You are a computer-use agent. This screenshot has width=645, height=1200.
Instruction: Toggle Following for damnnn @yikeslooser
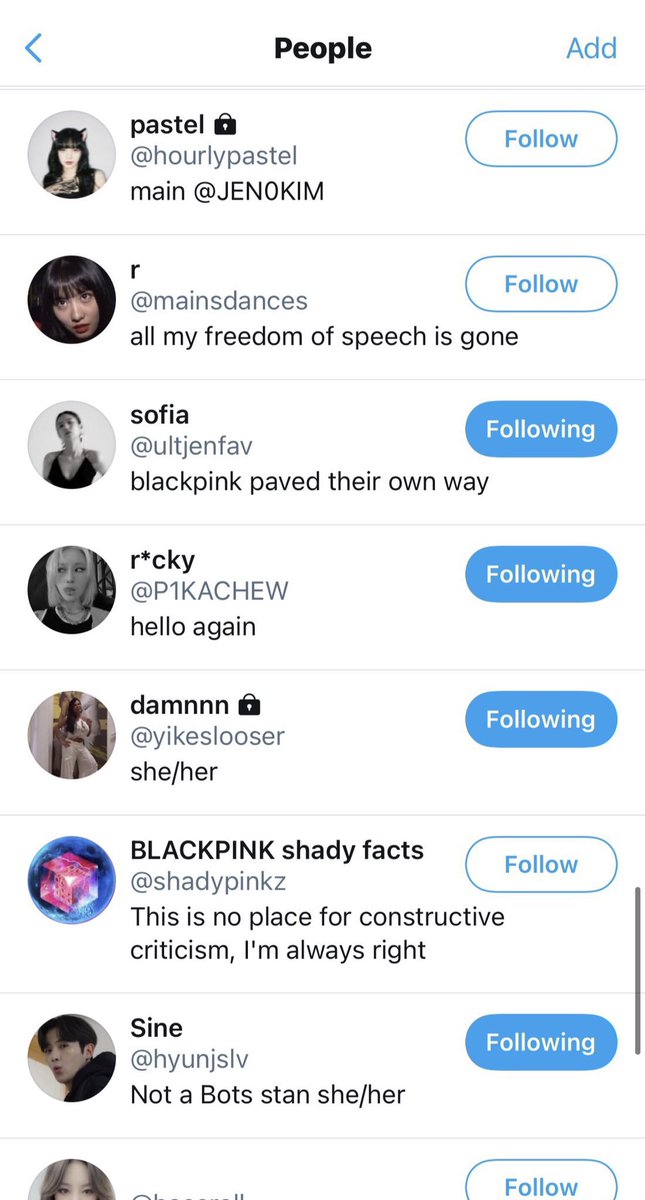541,719
